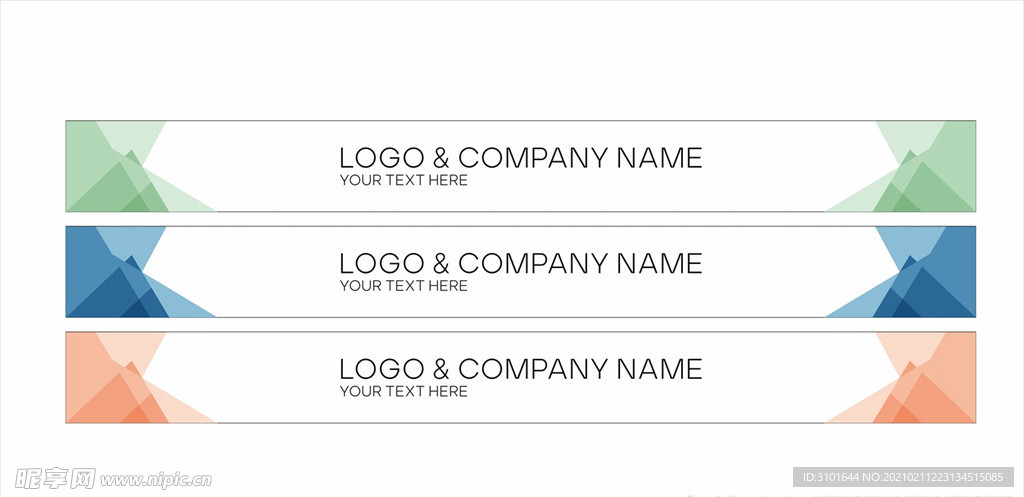Pick the blue geometric shape on banner's right end
This screenshot has height=497, width=1024.
[x=914, y=272]
